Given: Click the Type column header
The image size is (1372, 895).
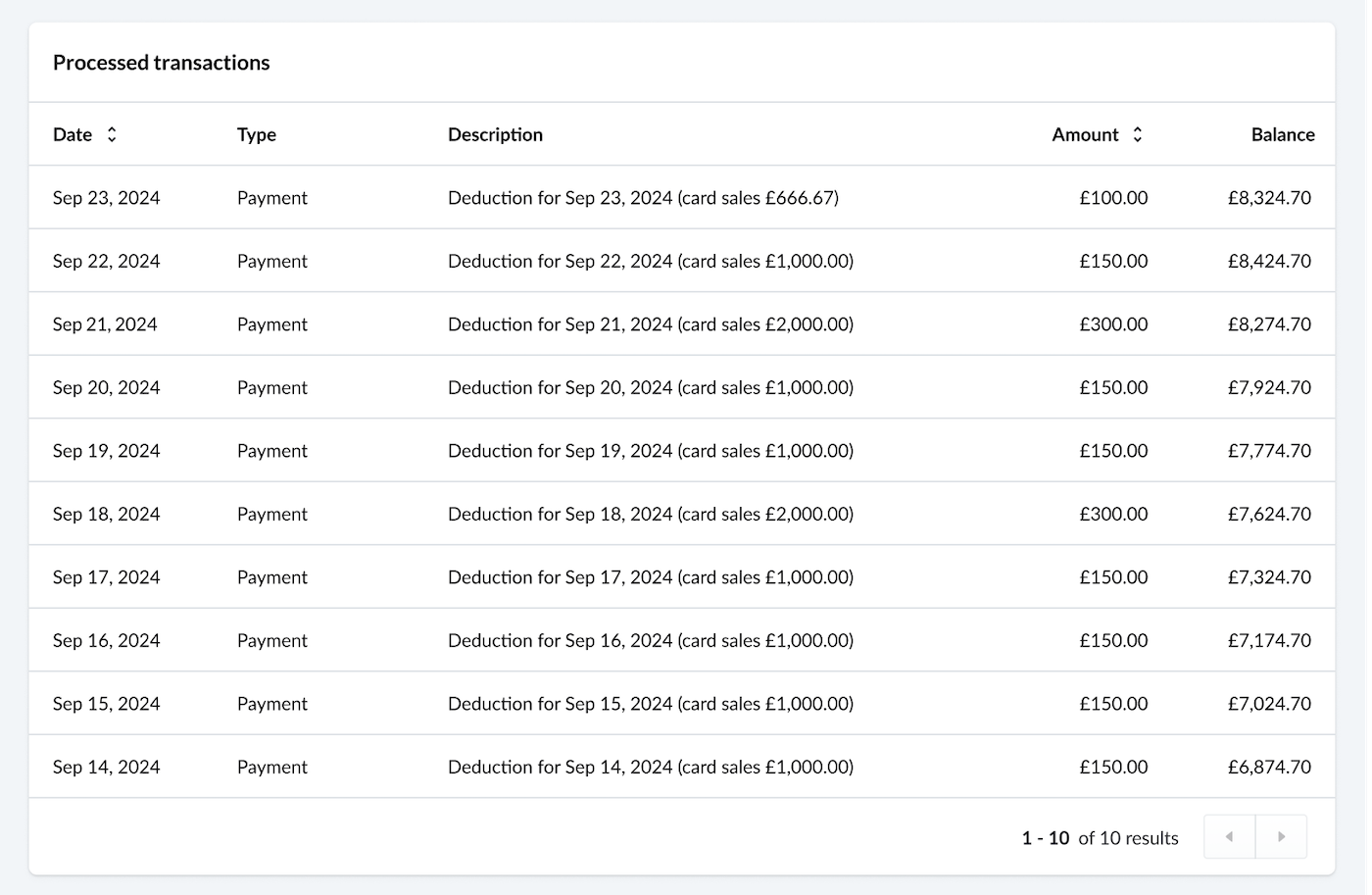Looking at the screenshot, I should (256, 134).
